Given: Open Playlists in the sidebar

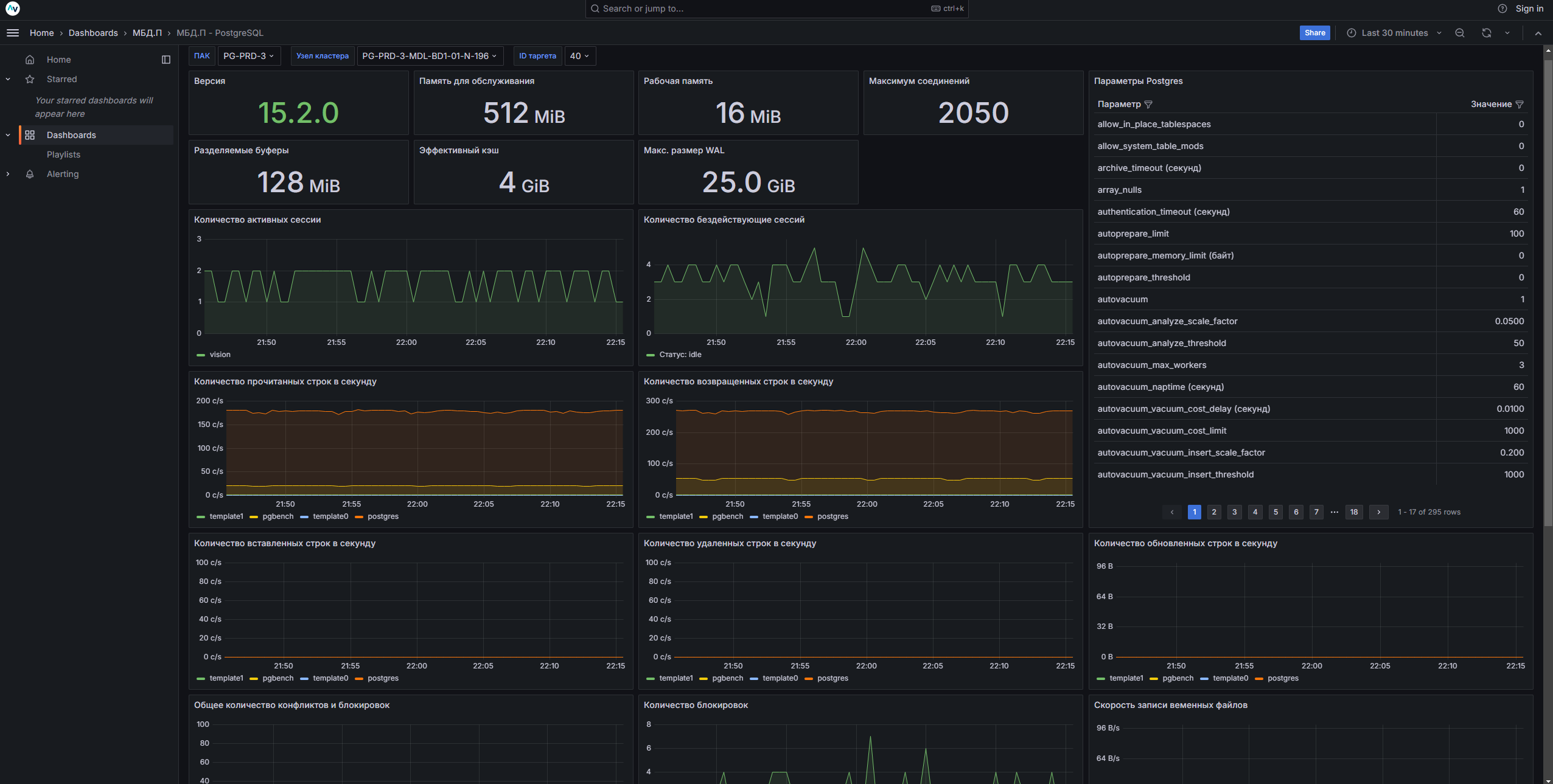Looking at the screenshot, I should click(x=63, y=154).
